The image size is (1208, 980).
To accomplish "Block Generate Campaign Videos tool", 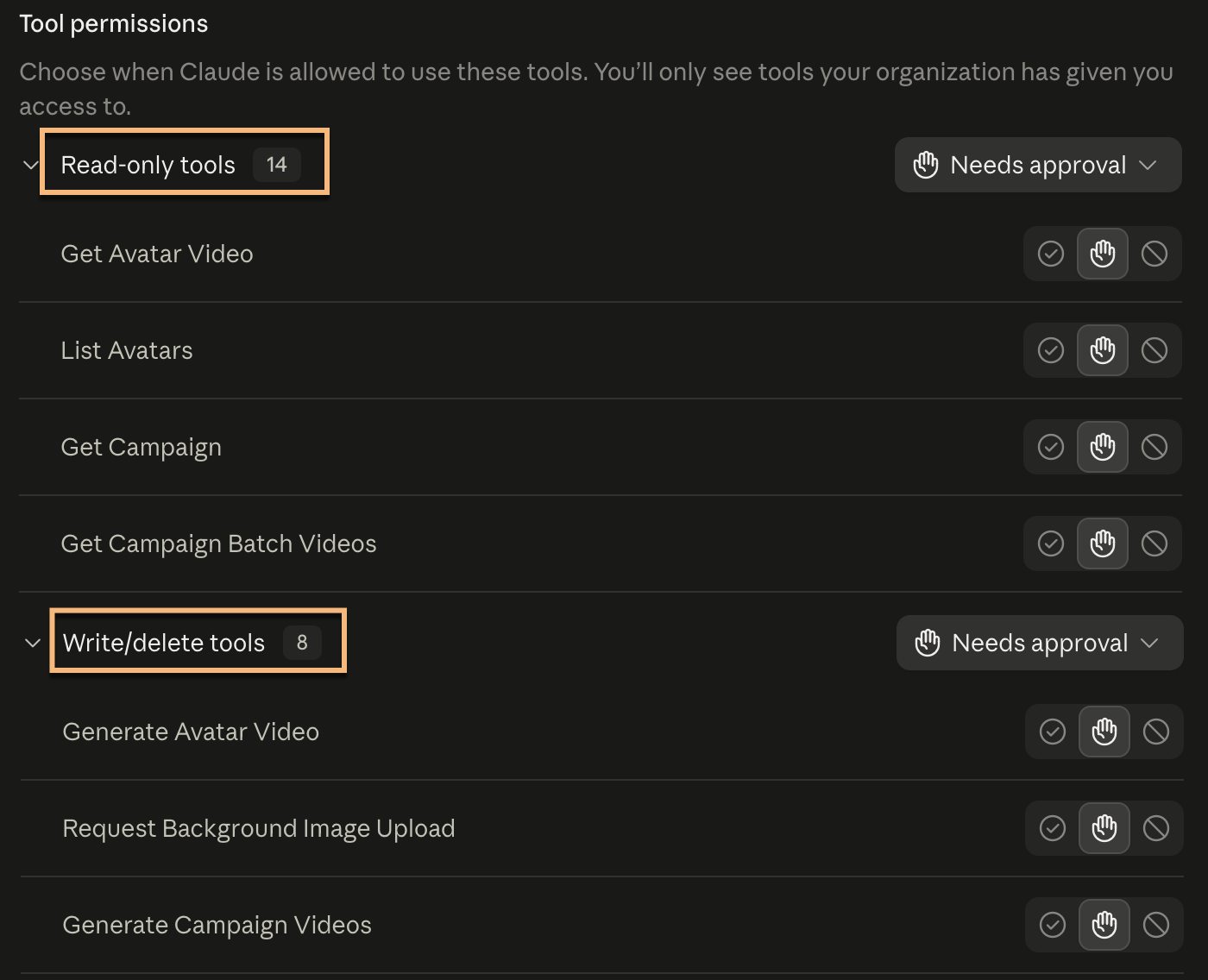I will (x=1156, y=925).
